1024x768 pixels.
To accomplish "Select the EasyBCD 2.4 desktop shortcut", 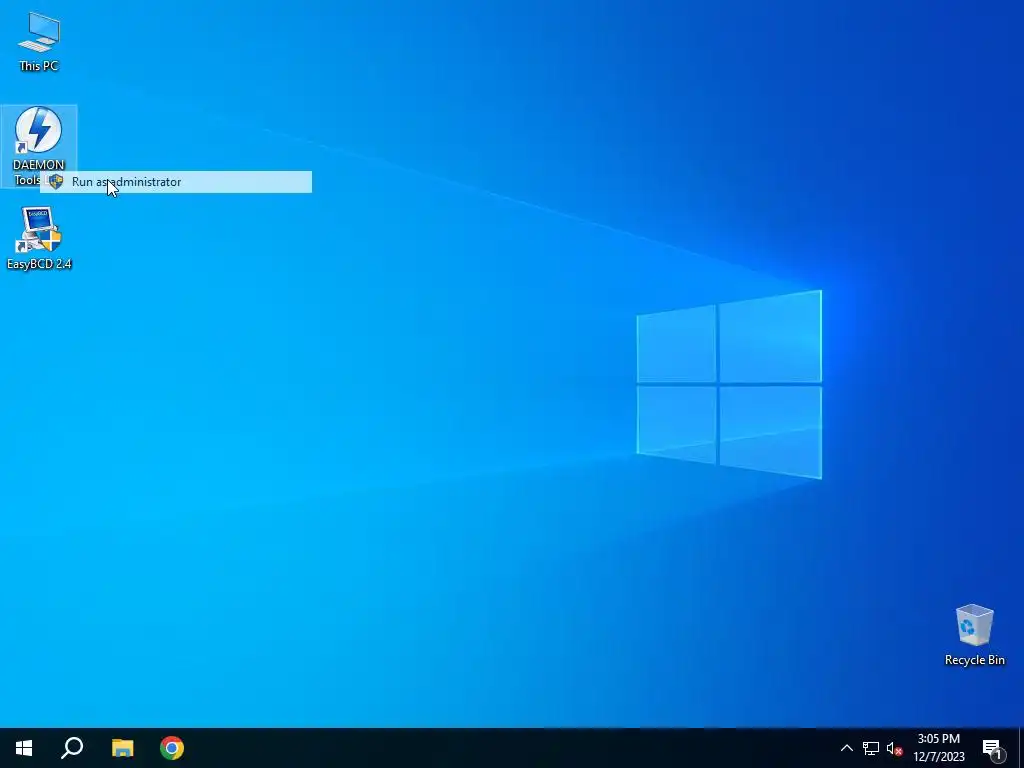I will (39, 238).
